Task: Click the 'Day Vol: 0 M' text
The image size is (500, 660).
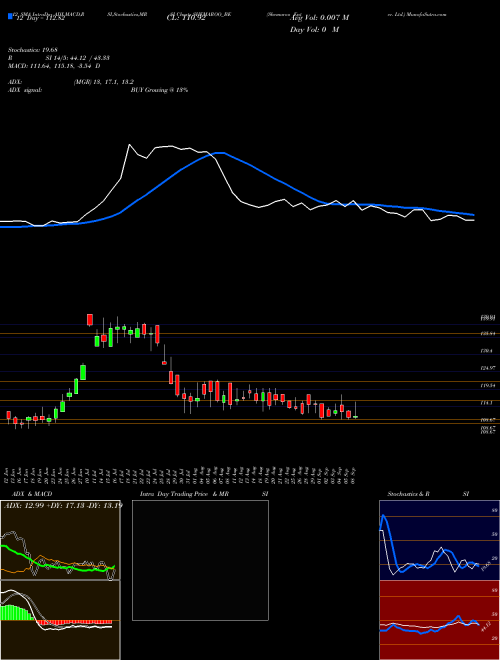Action: (x=314, y=30)
